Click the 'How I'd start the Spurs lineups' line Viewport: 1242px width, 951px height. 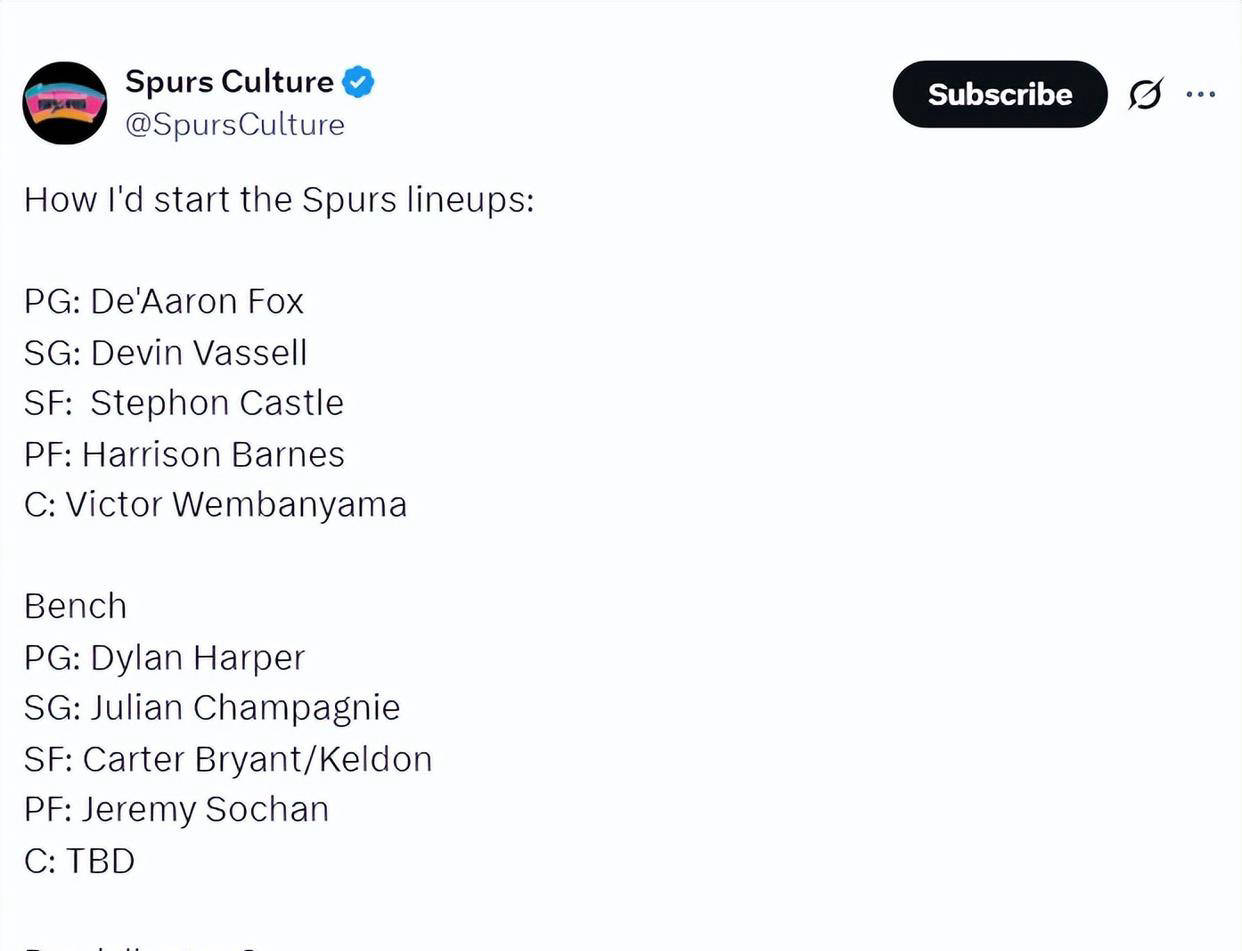pyautogui.click(x=279, y=200)
